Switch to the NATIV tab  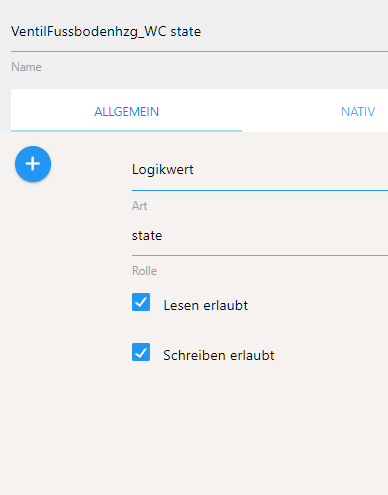click(x=358, y=111)
